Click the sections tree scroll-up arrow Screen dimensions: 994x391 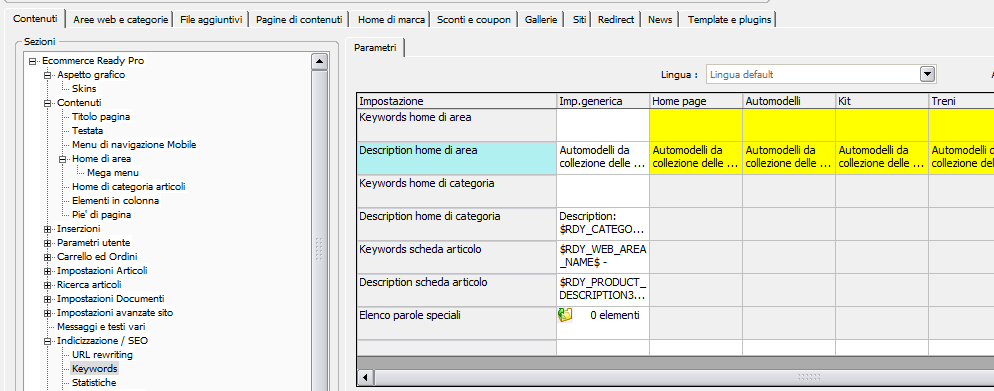click(x=320, y=61)
